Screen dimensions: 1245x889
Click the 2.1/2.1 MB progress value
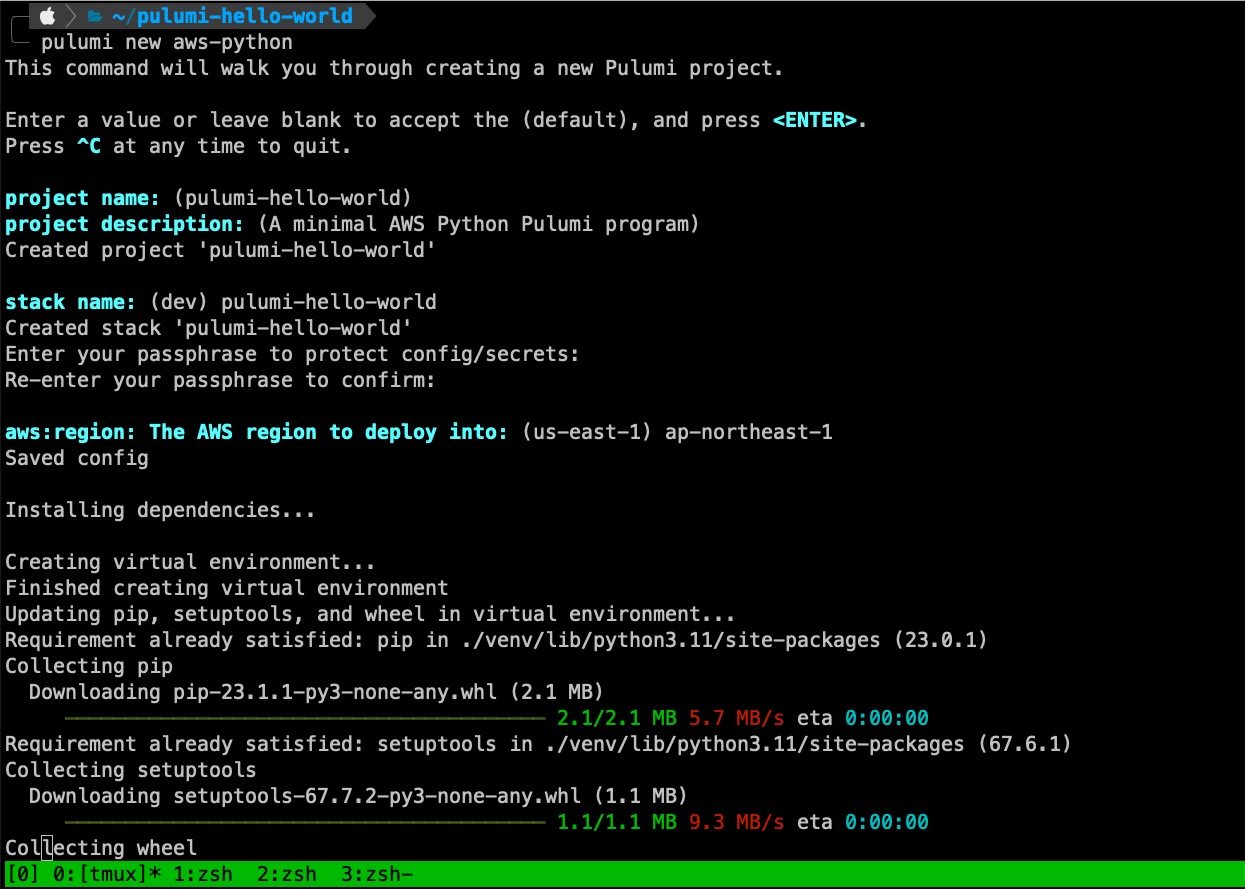pos(617,718)
